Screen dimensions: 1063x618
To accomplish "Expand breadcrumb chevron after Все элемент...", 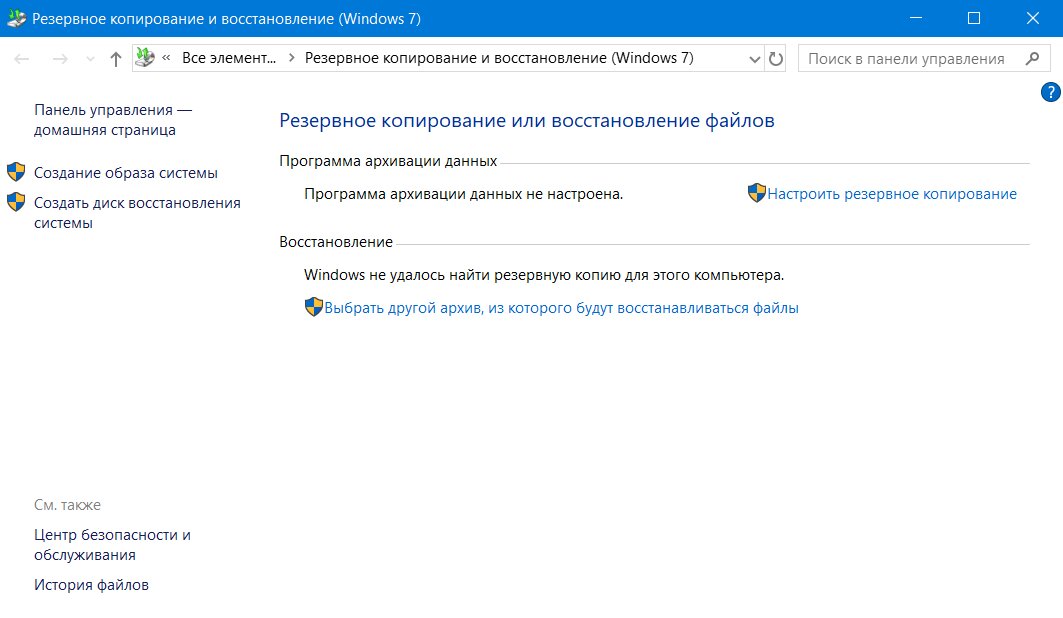I will [292, 58].
